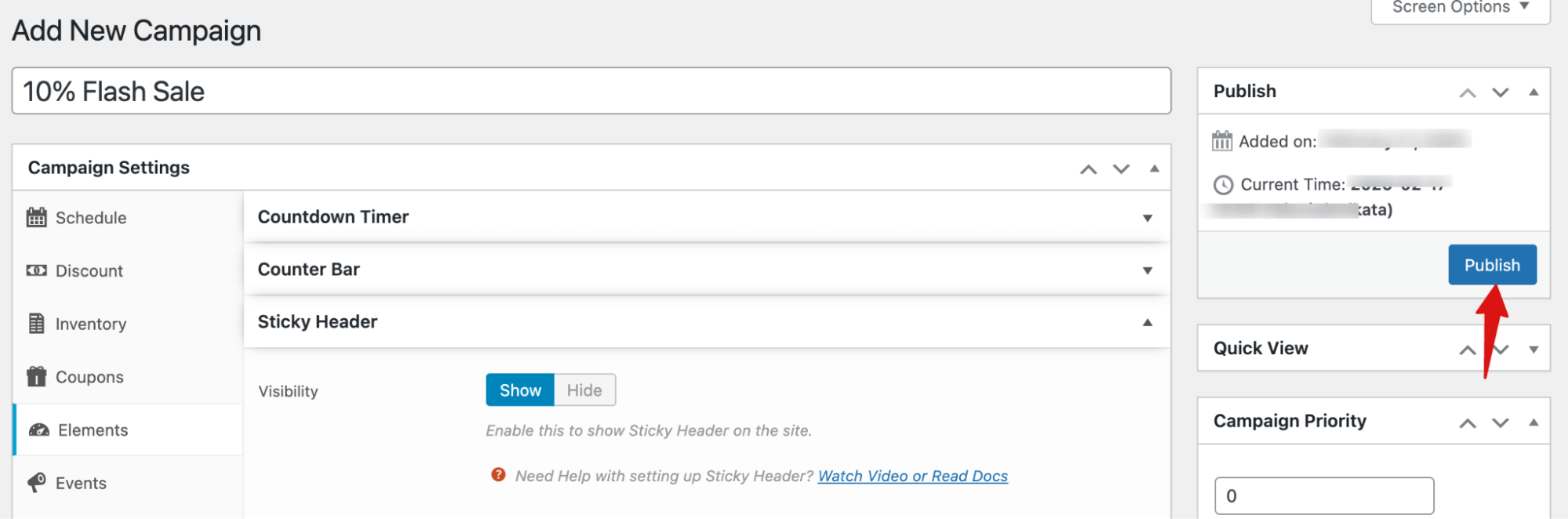Open the Watch Video or Read Docs link

pos(912,476)
